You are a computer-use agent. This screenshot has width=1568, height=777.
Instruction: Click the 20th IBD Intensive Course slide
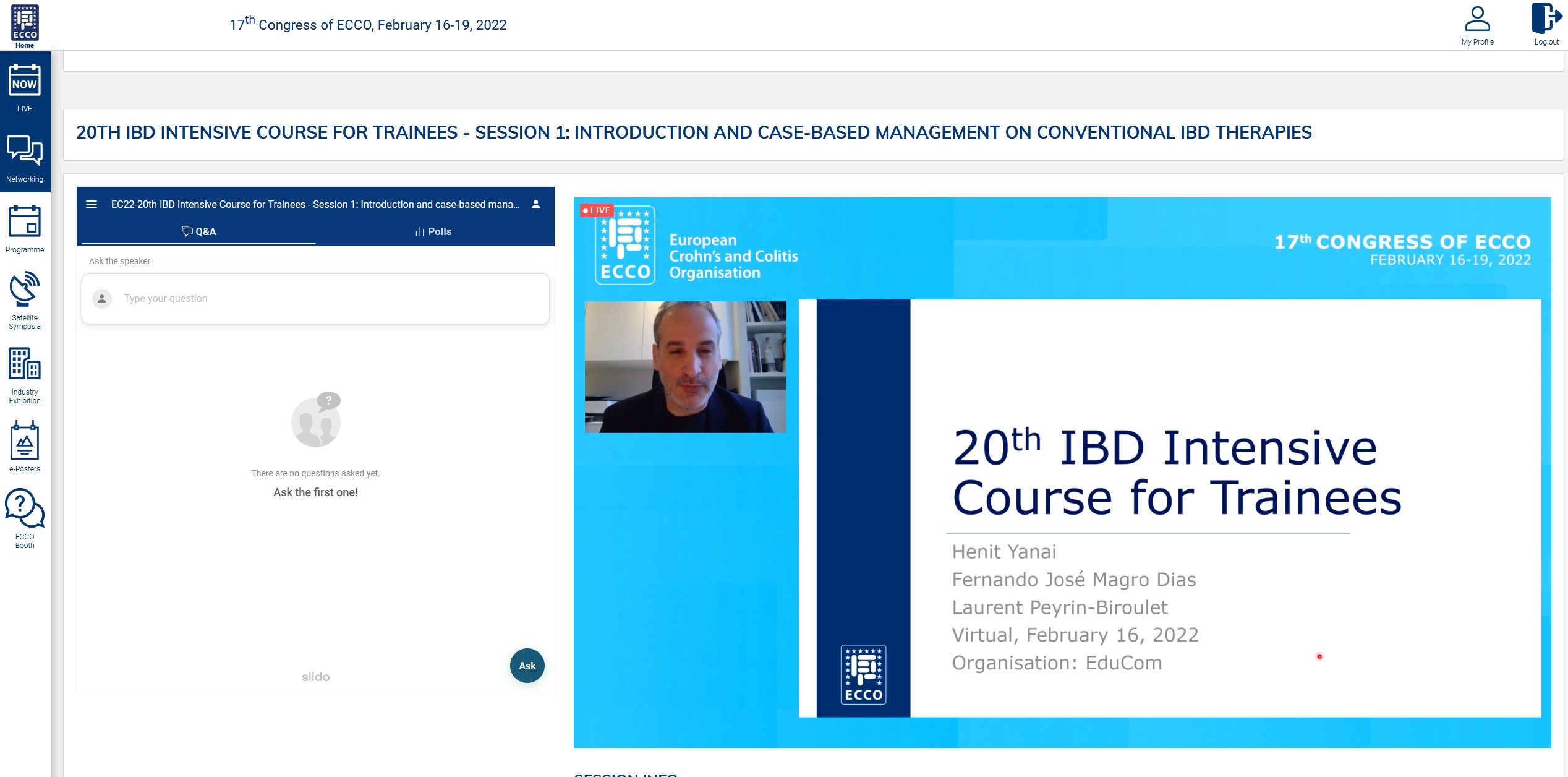coord(1170,509)
